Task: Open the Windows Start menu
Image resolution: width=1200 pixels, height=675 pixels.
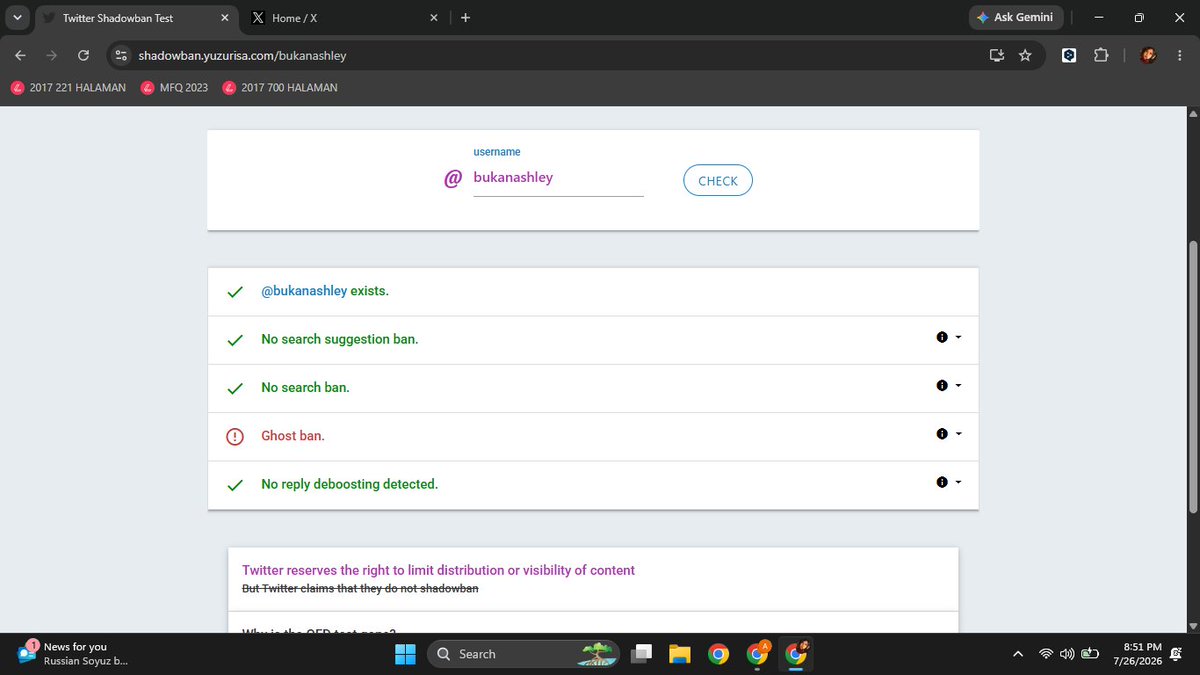Action: tap(406, 654)
